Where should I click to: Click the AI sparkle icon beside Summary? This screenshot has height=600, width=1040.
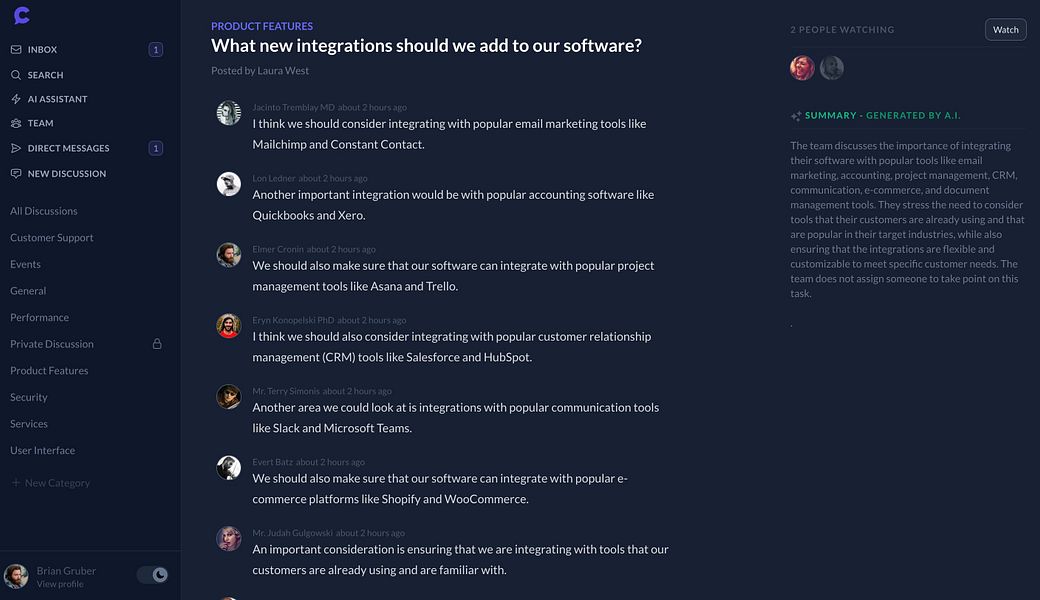(x=796, y=116)
